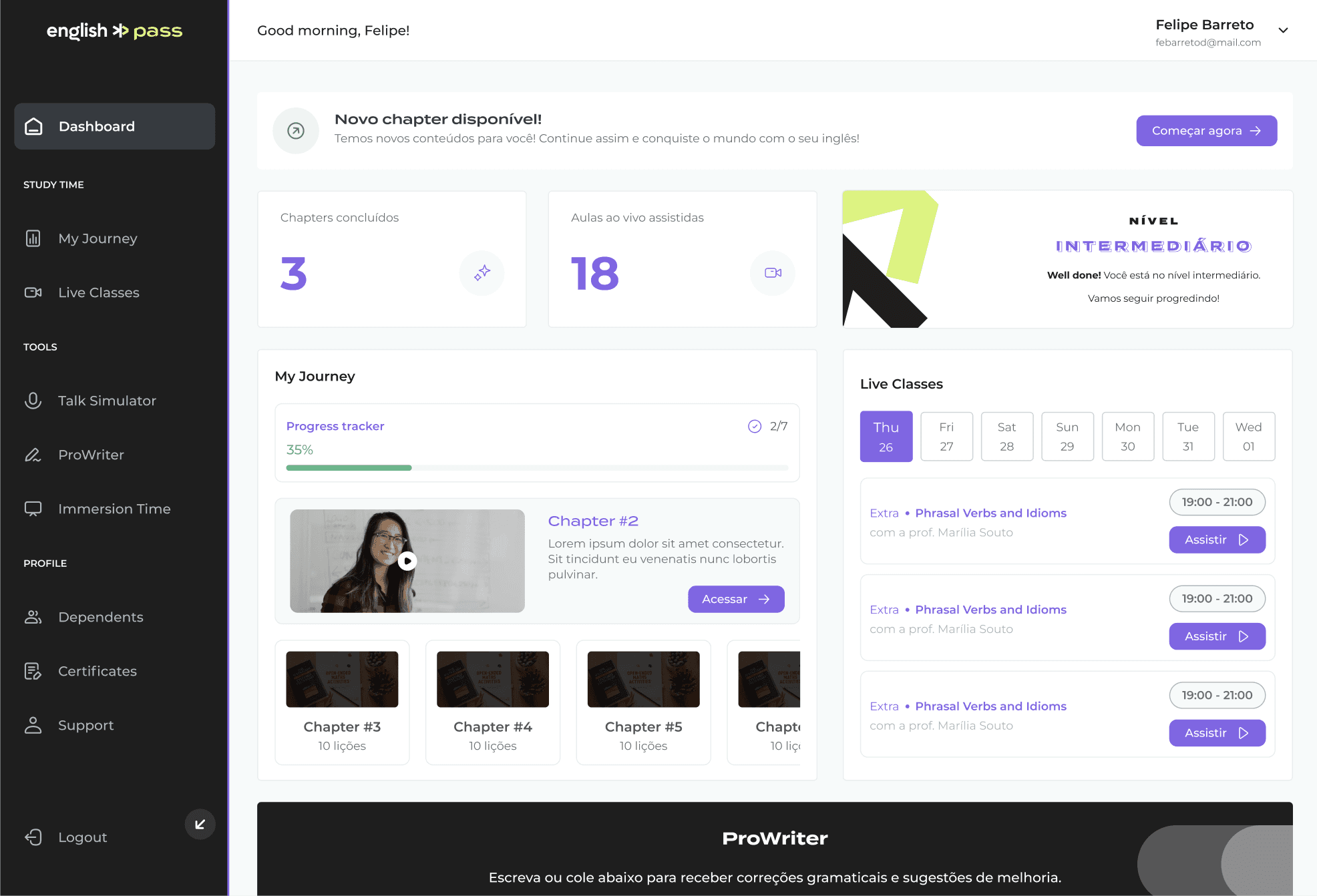Click the Logout door icon
Image resolution: width=1317 pixels, height=896 pixels.
coord(33,837)
